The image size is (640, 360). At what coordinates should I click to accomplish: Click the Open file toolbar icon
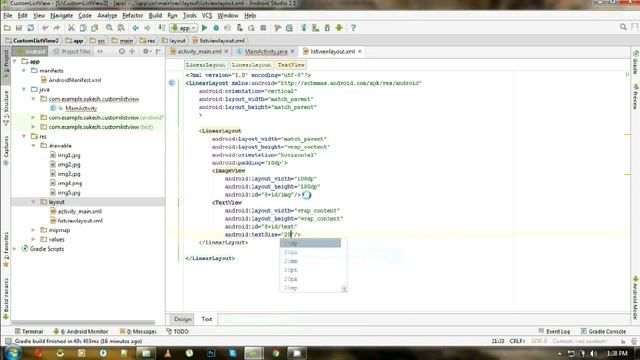7,28
